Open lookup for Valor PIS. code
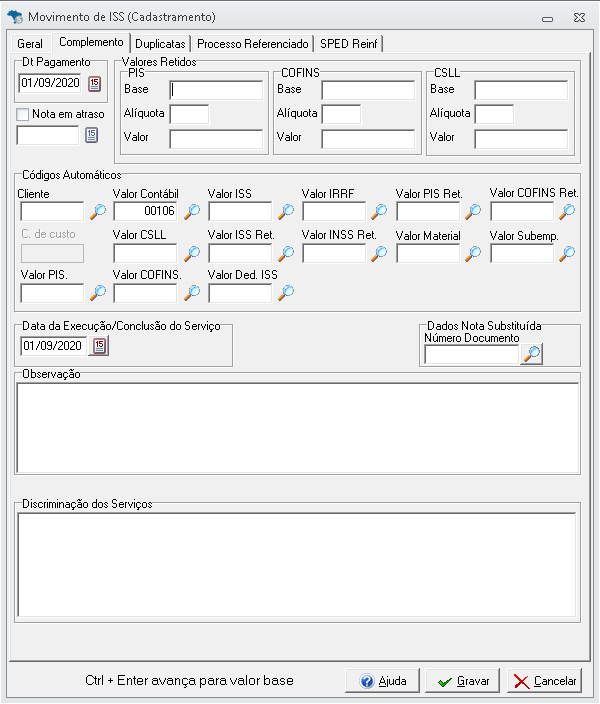Viewport: 600px width, 704px height. [x=98, y=293]
